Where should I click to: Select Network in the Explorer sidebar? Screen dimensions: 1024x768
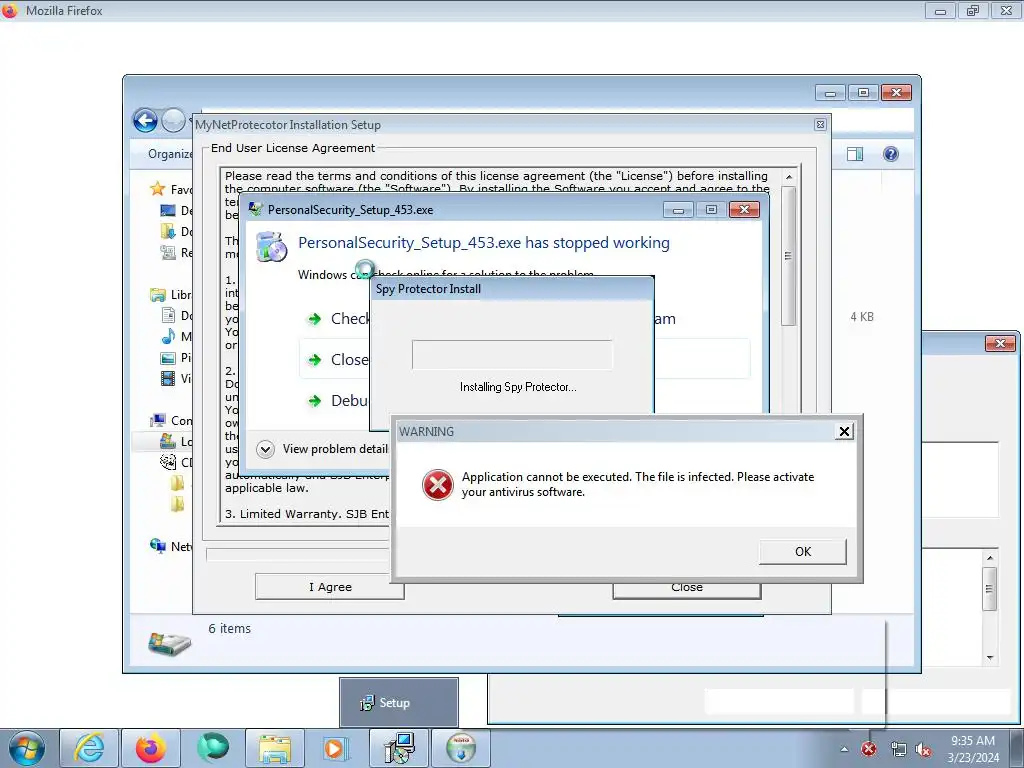click(x=171, y=546)
